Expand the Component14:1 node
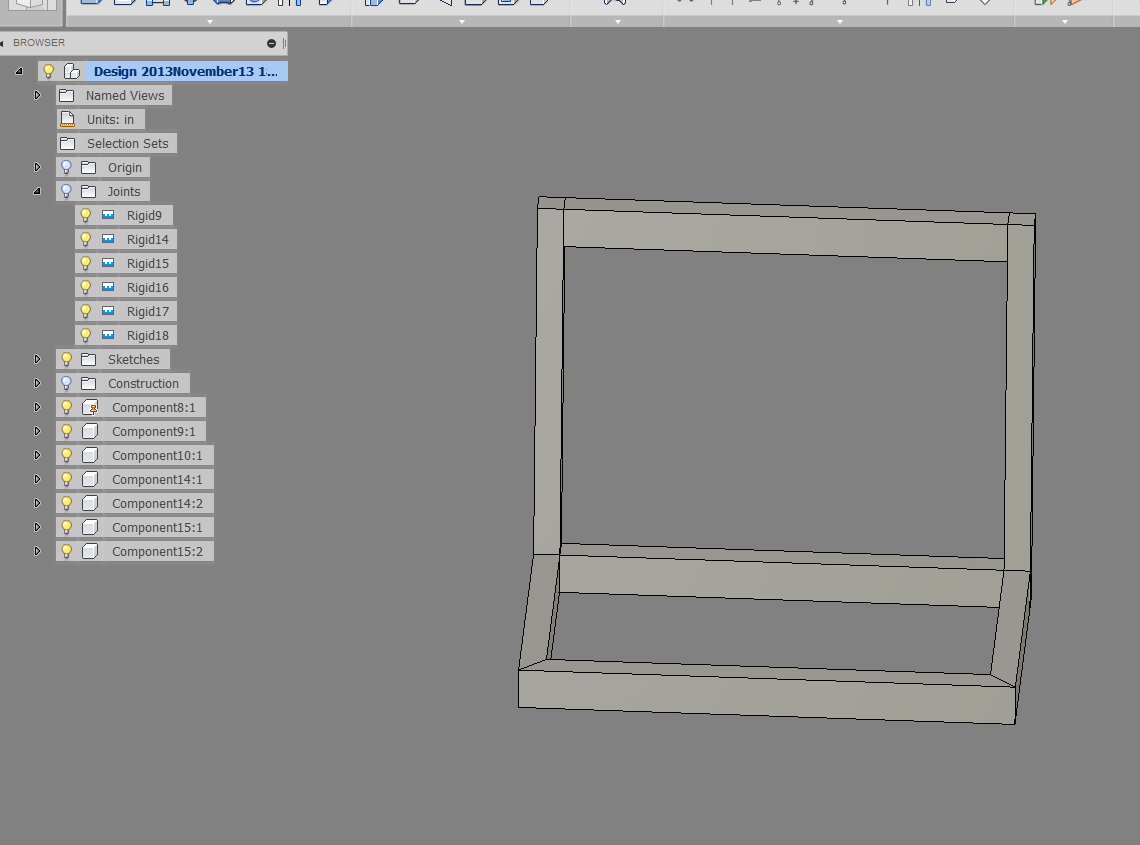Viewport: 1140px width, 845px height. coord(37,479)
